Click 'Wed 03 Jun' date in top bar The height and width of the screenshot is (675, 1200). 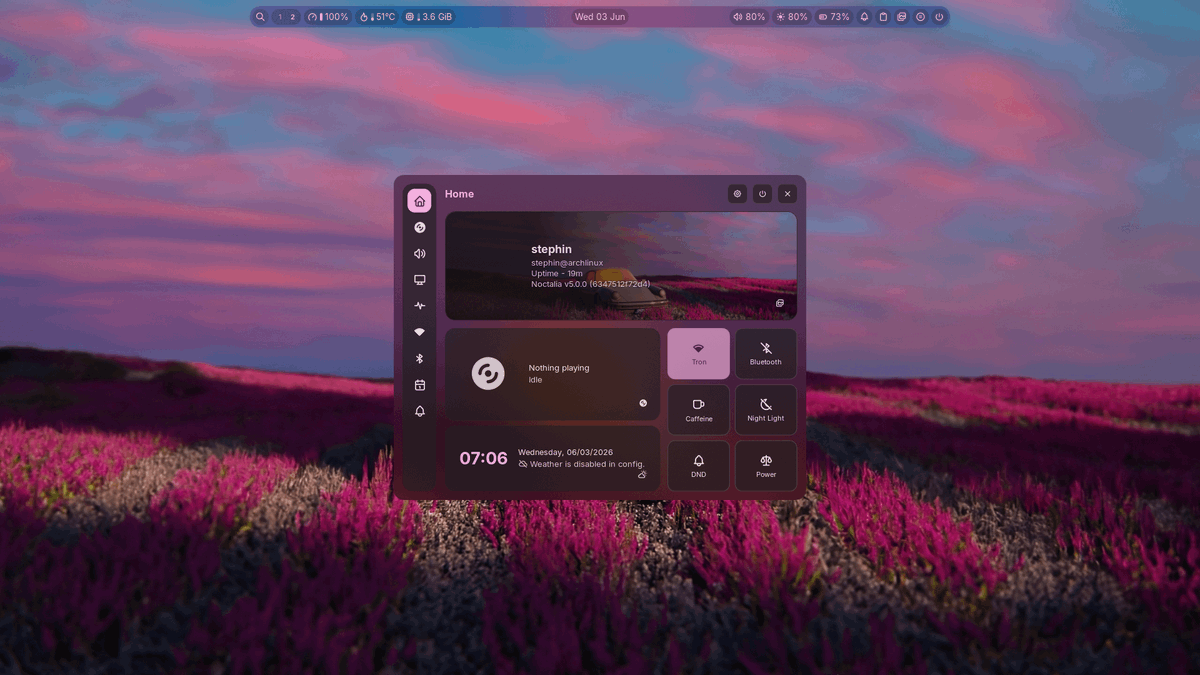click(600, 17)
